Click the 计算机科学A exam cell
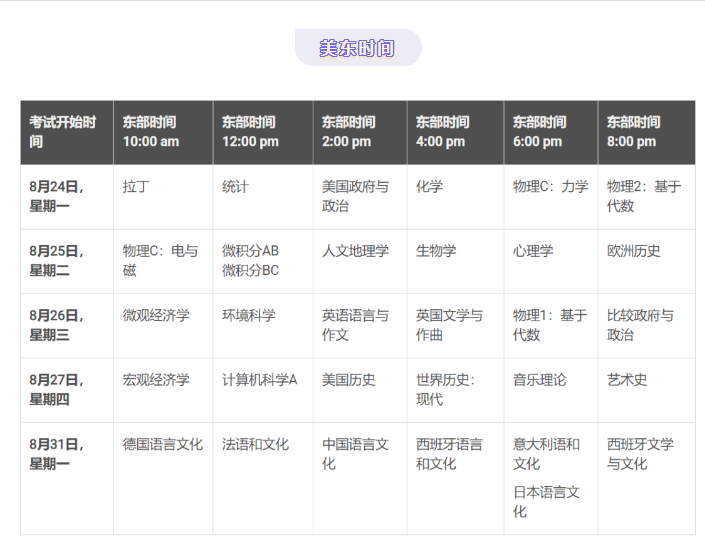This screenshot has width=705, height=547. click(260, 380)
